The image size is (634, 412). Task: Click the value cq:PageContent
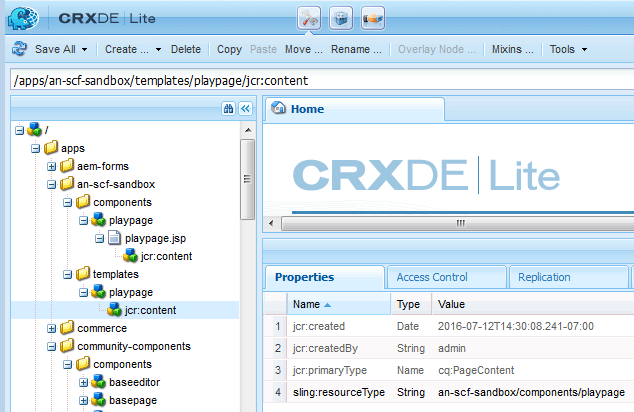click(476, 370)
